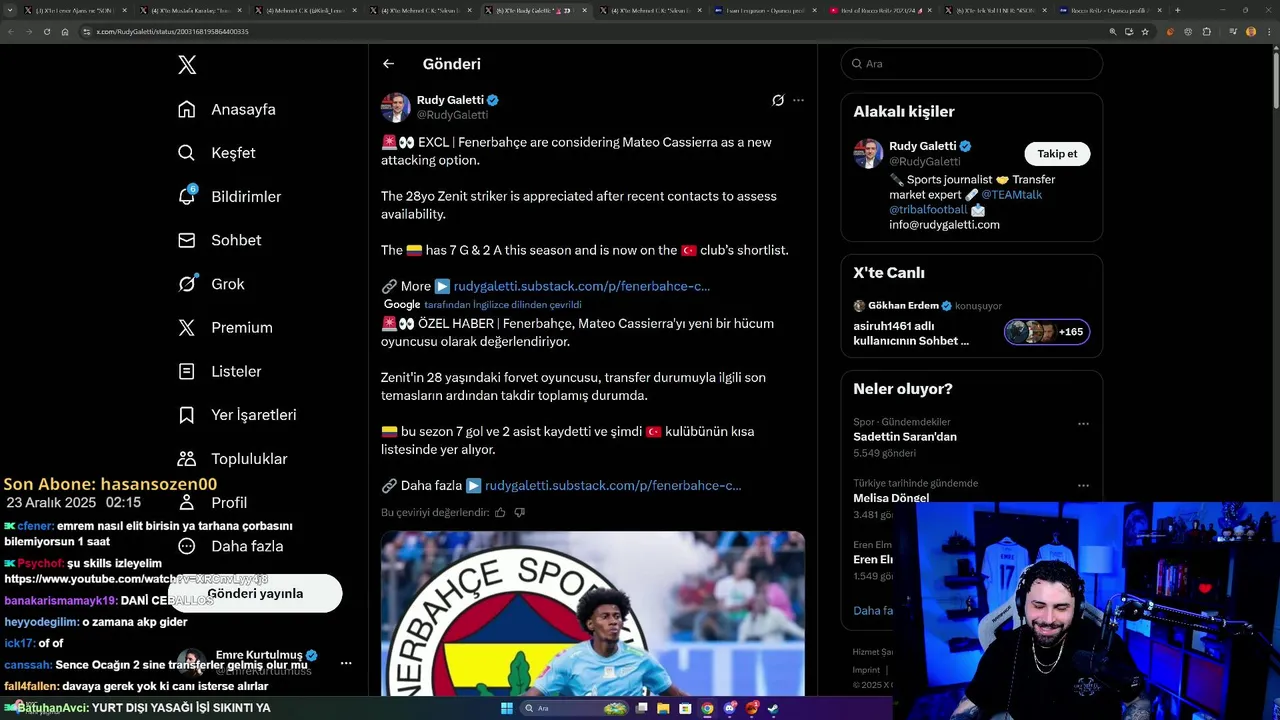Open translated rudygaletti.substack.com link
Screen dimensions: 1280x720
point(613,485)
